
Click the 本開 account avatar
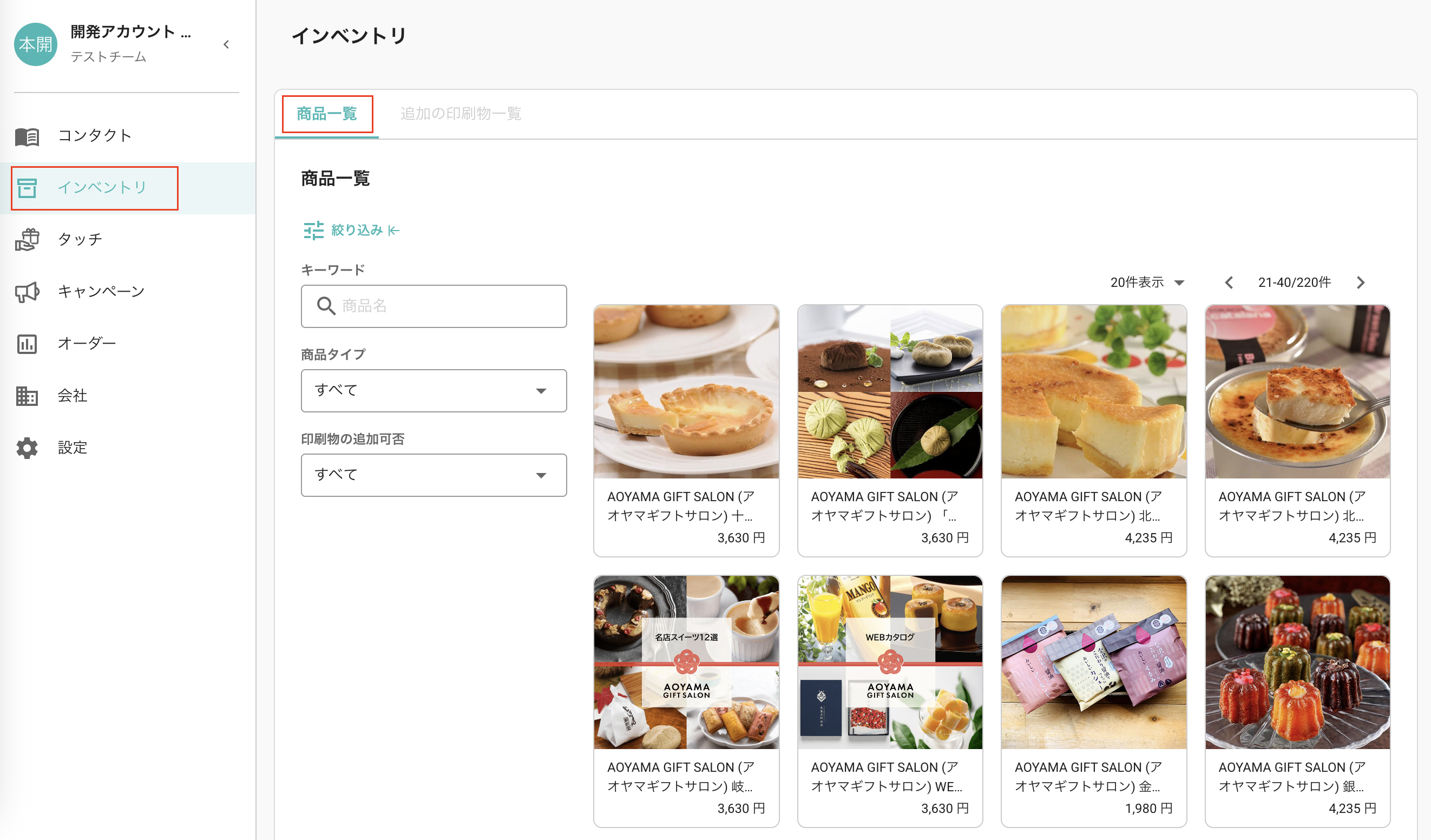point(36,44)
